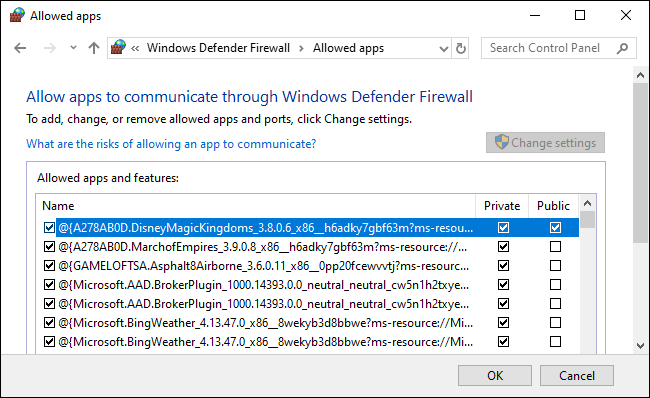Screen dimensions: 650x398
Task: Select the DisneyMagicKingdoms row text
Action: (266, 228)
